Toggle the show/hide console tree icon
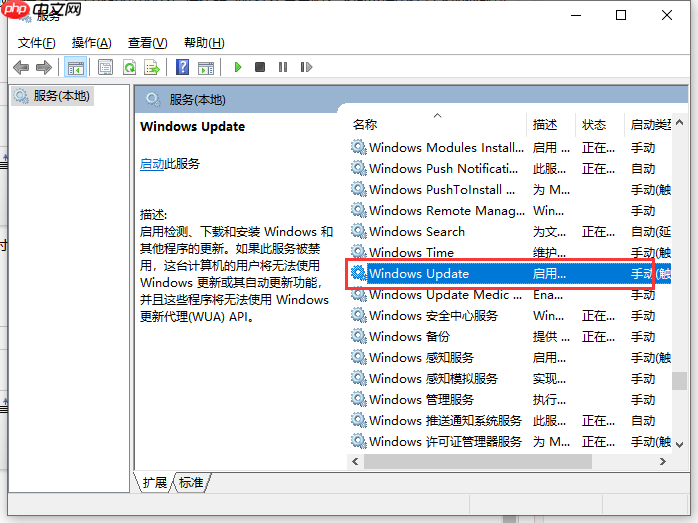Screen dimensions: 698x523 pyautogui.click(x=76, y=68)
